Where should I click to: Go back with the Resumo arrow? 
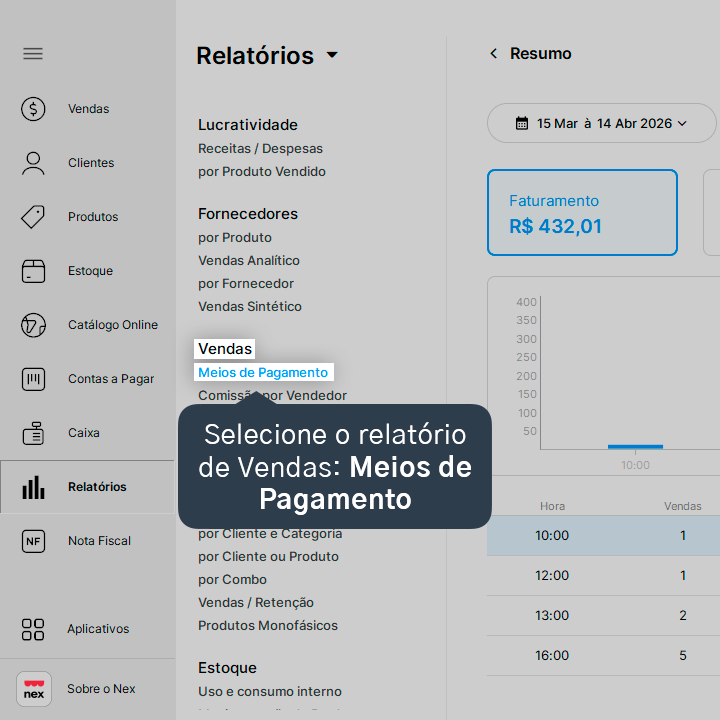494,54
